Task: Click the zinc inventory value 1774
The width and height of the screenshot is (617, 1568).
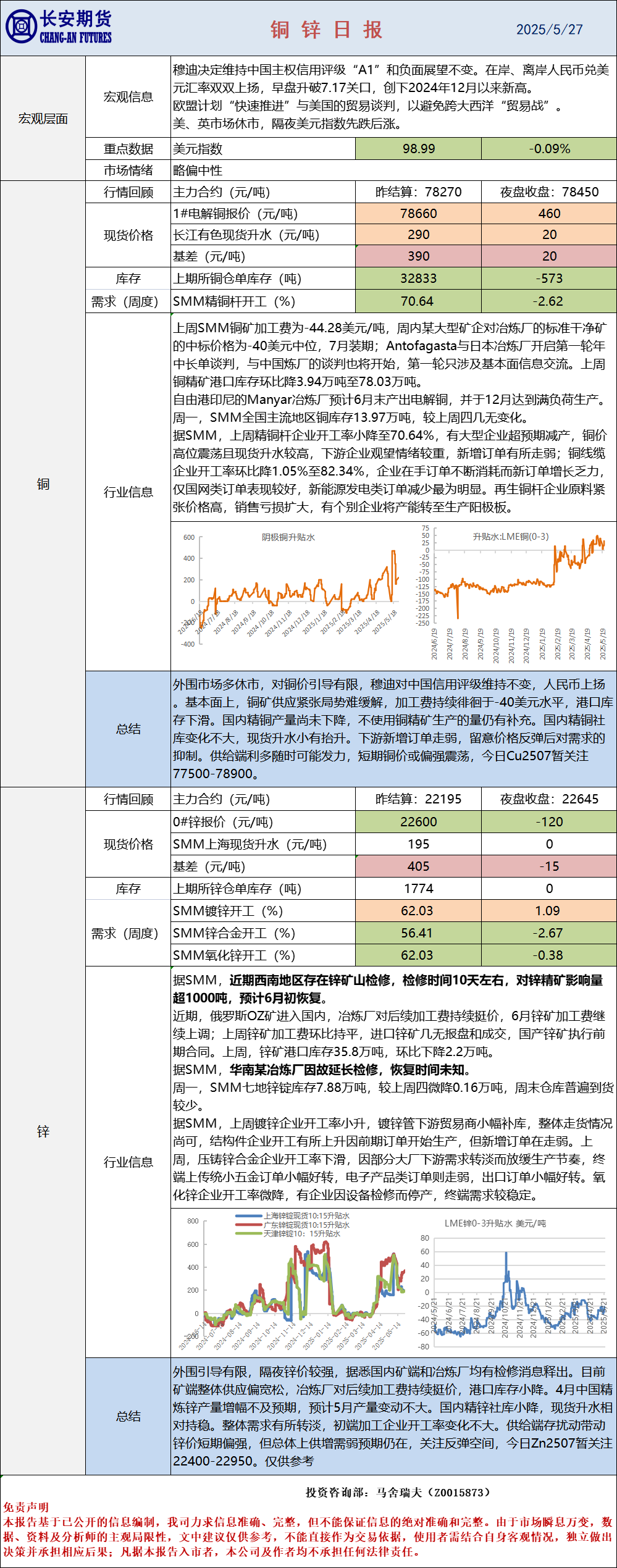Action: pyautogui.click(x=418, y=889)
